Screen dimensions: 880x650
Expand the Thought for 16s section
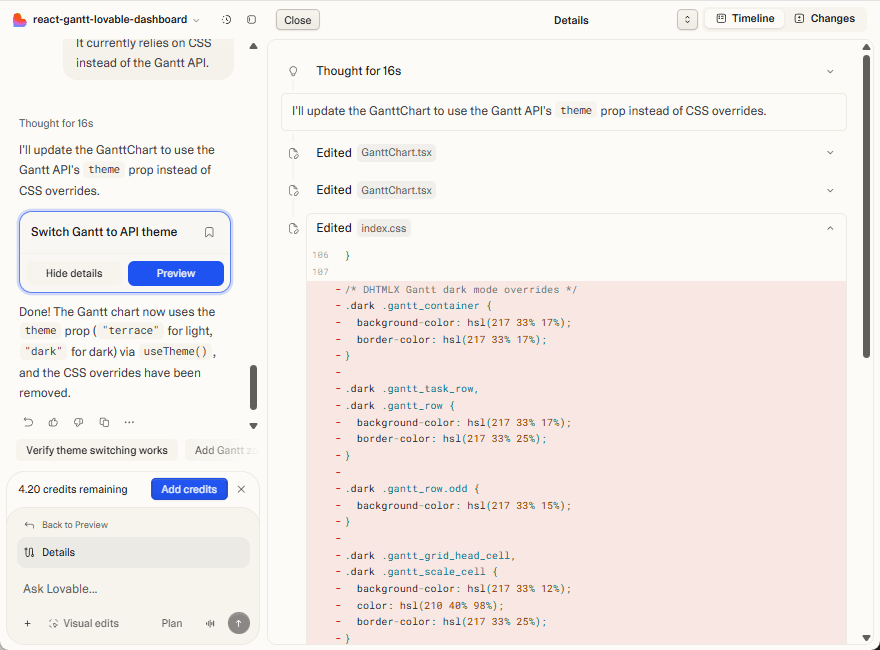[x=830, y=71]
